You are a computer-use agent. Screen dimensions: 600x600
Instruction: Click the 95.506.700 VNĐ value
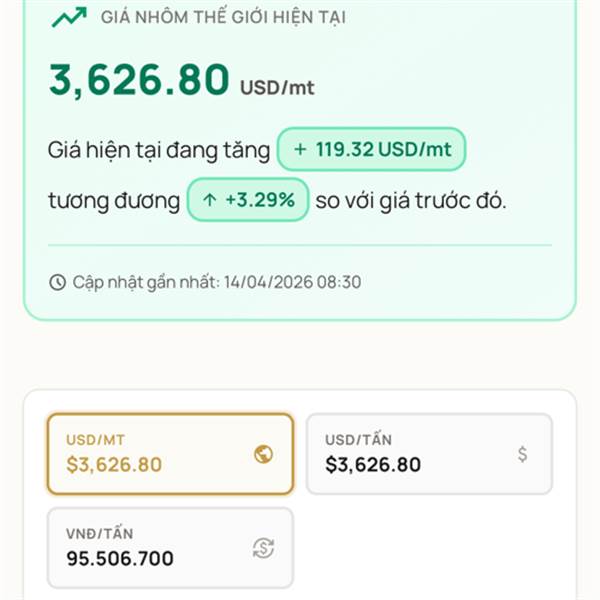[x=120, y=558]
